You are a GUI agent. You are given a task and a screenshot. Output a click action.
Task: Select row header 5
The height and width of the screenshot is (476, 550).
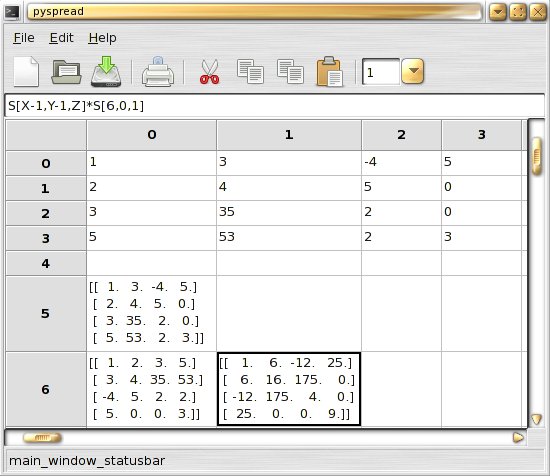click(x=46, y=313)
